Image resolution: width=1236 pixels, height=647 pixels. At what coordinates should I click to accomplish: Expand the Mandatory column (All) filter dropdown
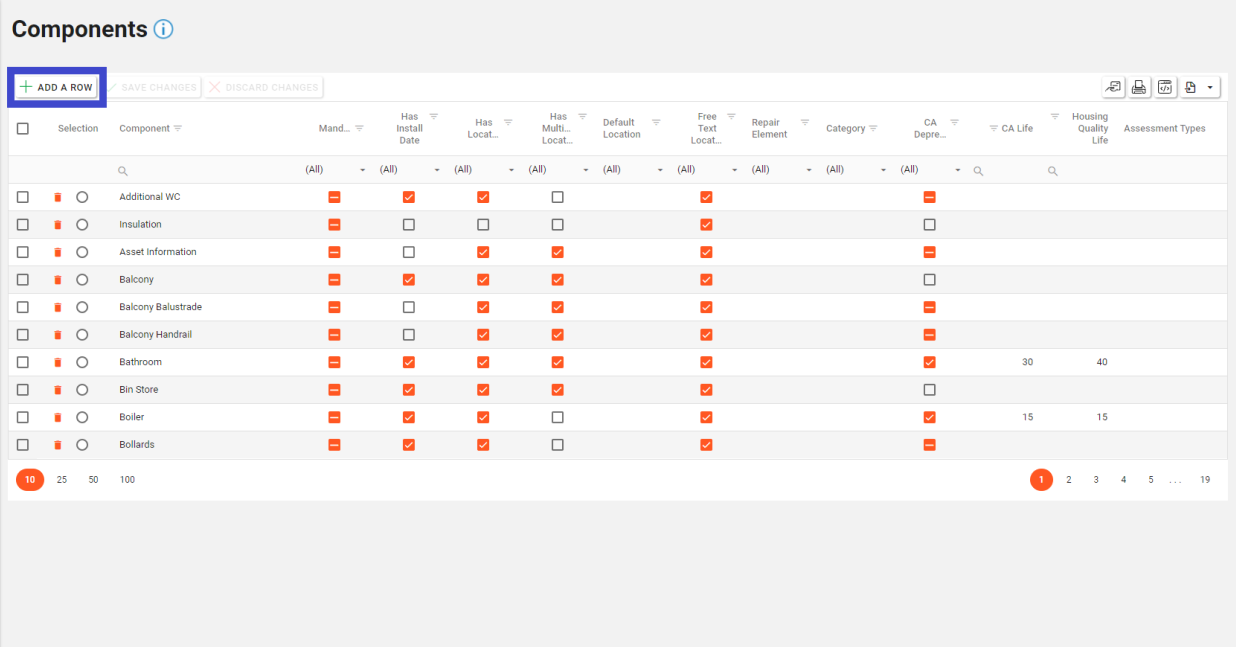point(363,170)
